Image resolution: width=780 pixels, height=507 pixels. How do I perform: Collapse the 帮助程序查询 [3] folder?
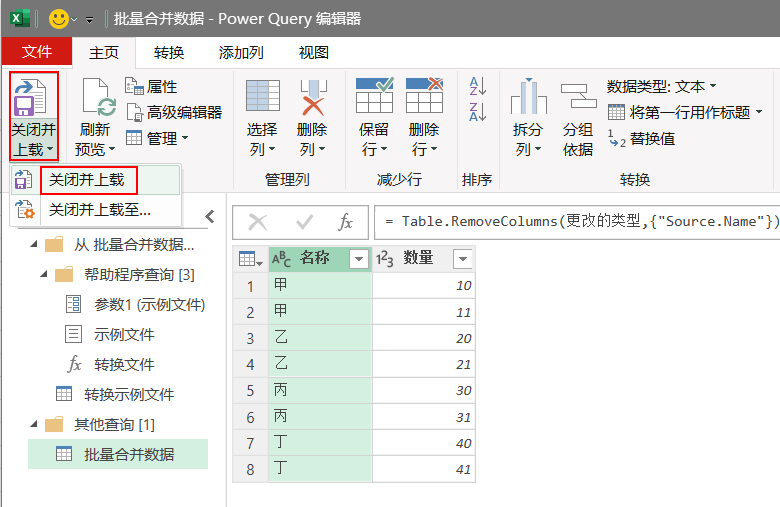(x=44, y=274)
